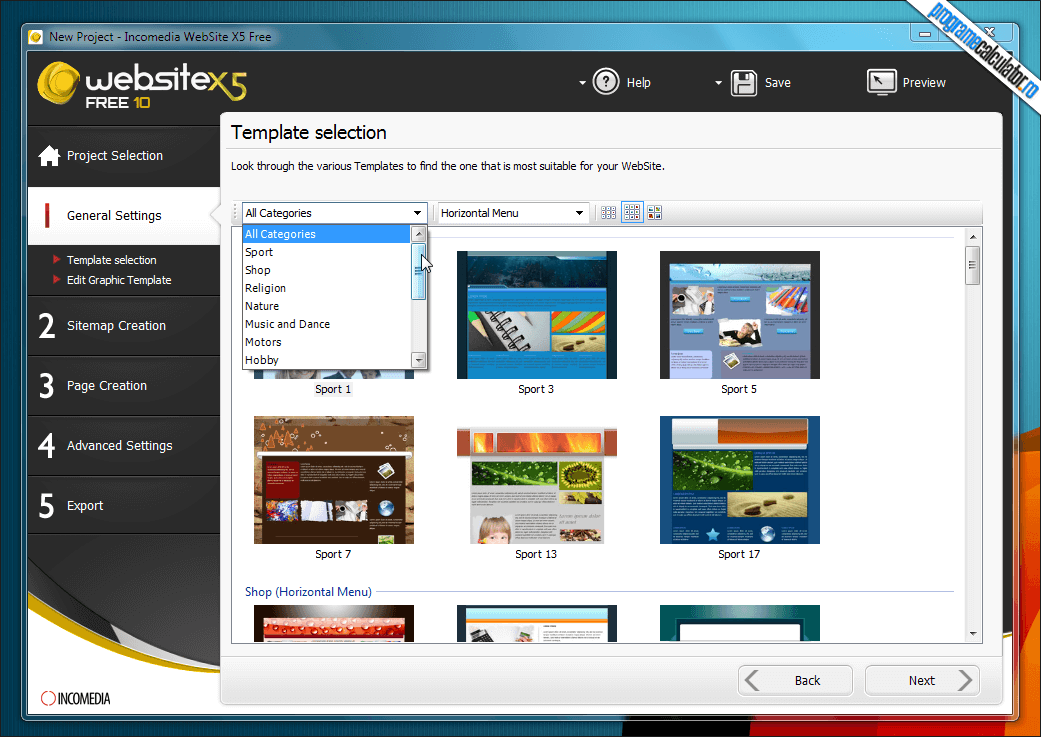Select Motors in the category list
This screenshot has height=737, width=1041.
click(327, 342)
